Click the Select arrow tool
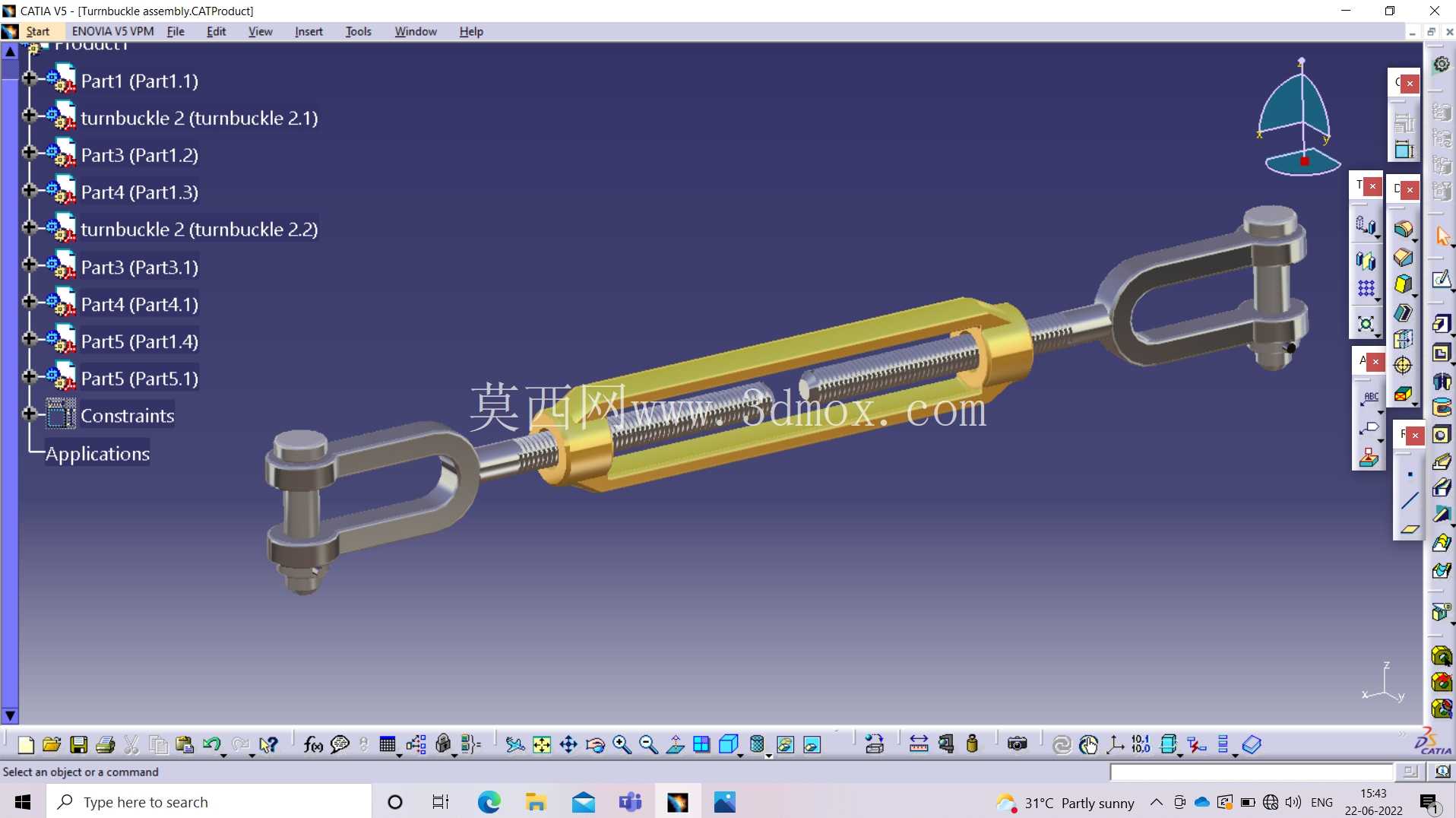 tap(1442, 236)
